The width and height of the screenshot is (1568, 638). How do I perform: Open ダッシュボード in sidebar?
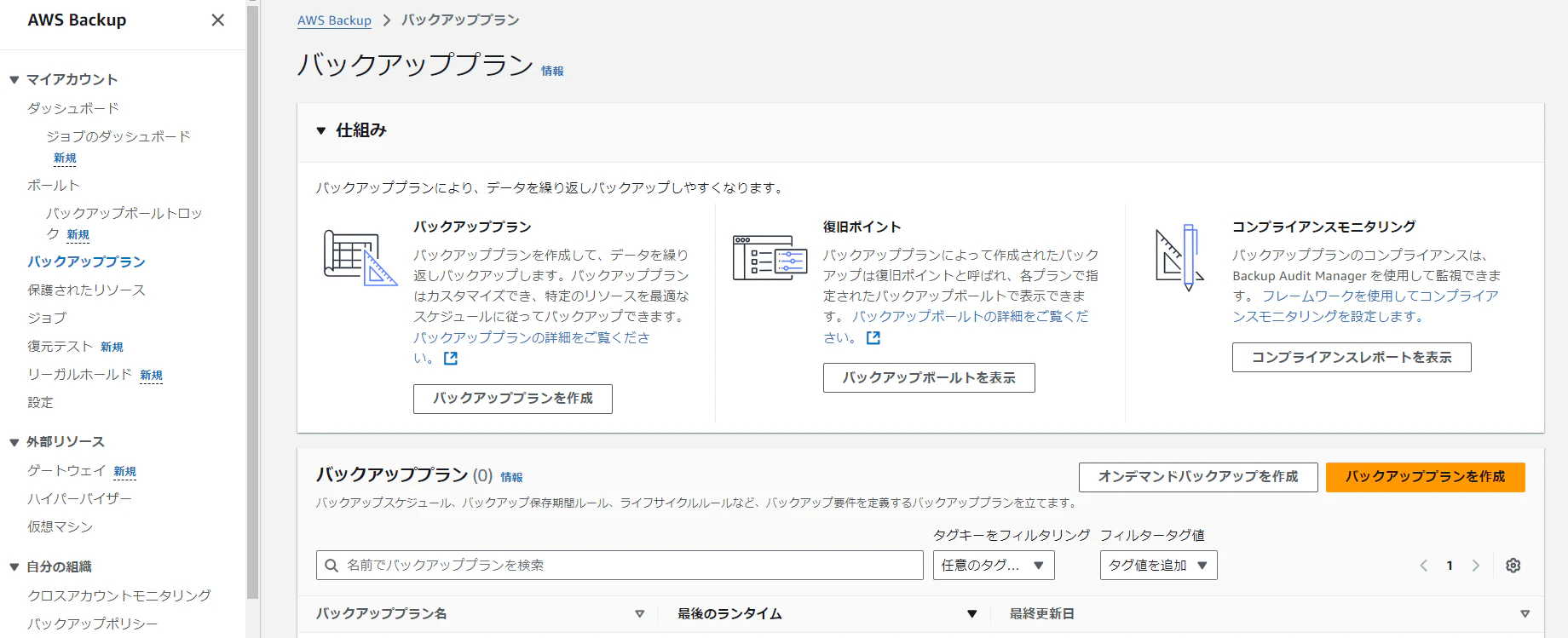point(73,108)
